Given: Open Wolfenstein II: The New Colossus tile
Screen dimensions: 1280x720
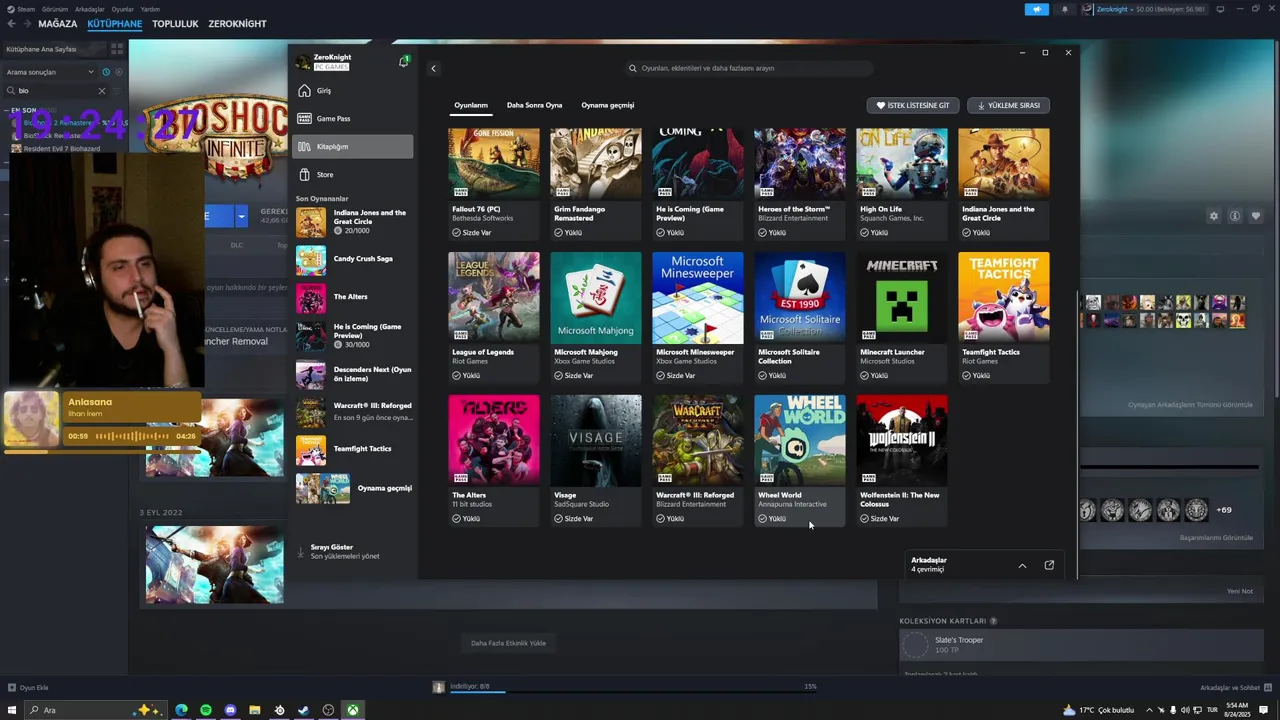Looking at the screenshot, I should coord(902,460).
